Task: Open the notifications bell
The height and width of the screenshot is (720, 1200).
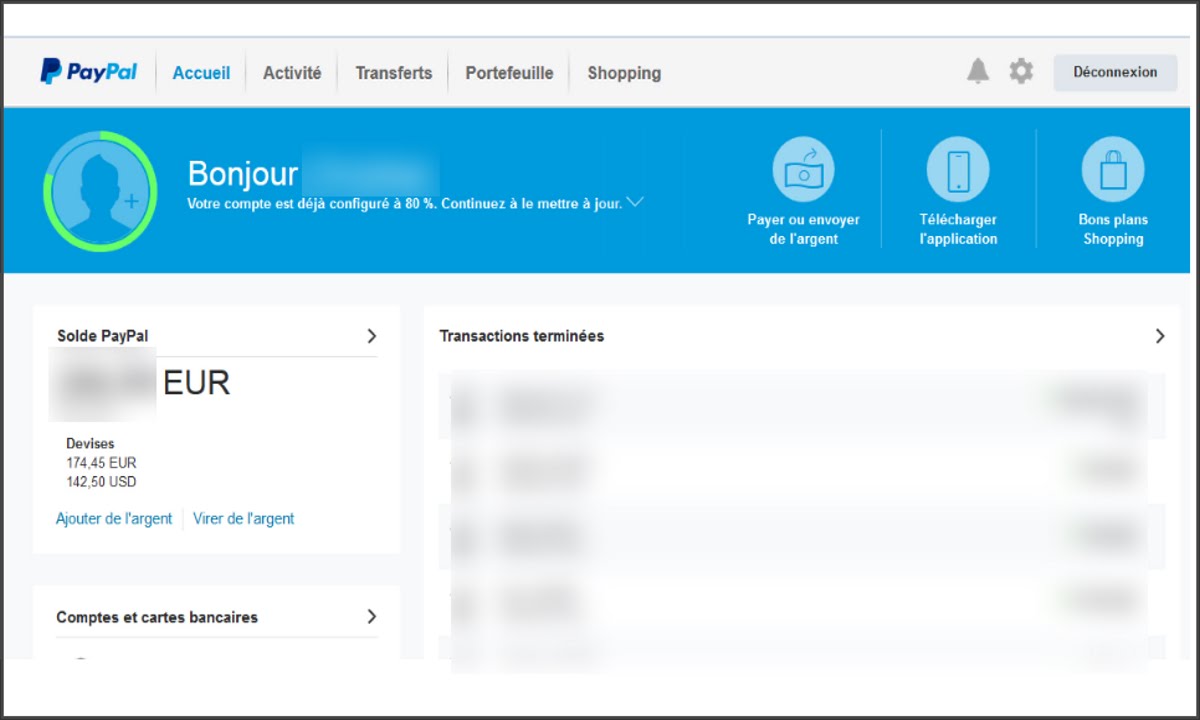Action: pyautogui.click(x=978, y=71)
